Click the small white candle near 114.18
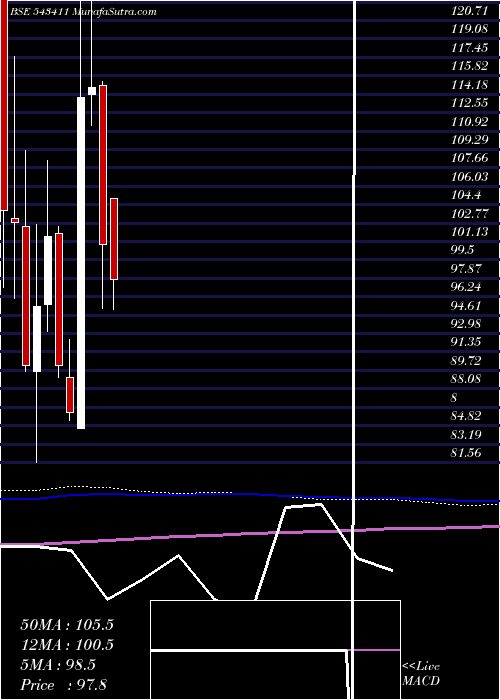Image resolution: width=500 pixels, height=700 pixels. (x=92, y=91)
